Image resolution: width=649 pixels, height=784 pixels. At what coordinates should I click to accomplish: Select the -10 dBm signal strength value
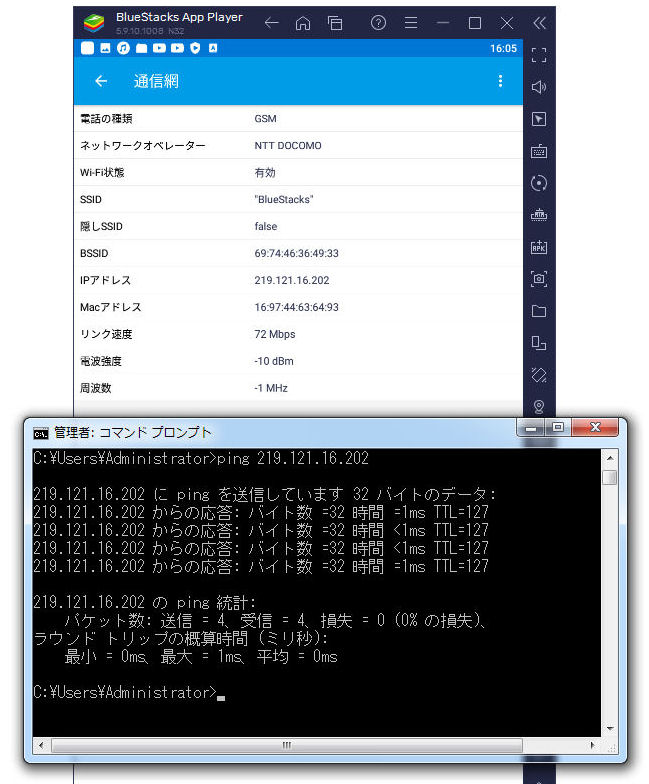point(274,361)
